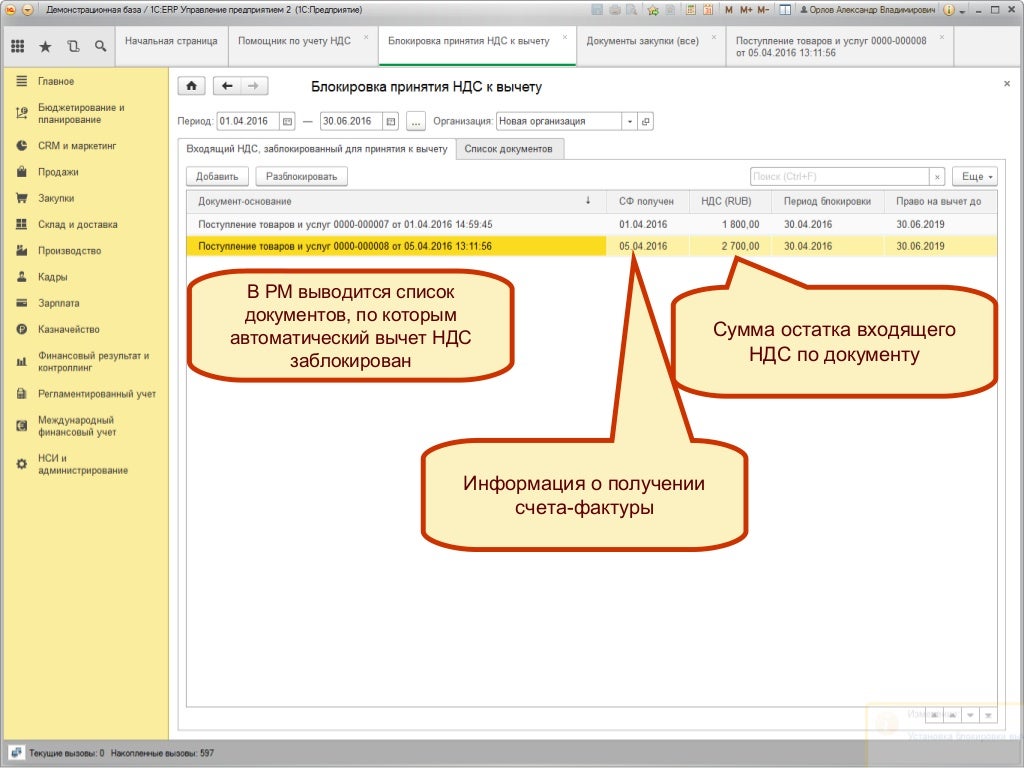This screenshot has width=1024, height=768.
Task: Expand the Еще menu
Action: point(974,177)
